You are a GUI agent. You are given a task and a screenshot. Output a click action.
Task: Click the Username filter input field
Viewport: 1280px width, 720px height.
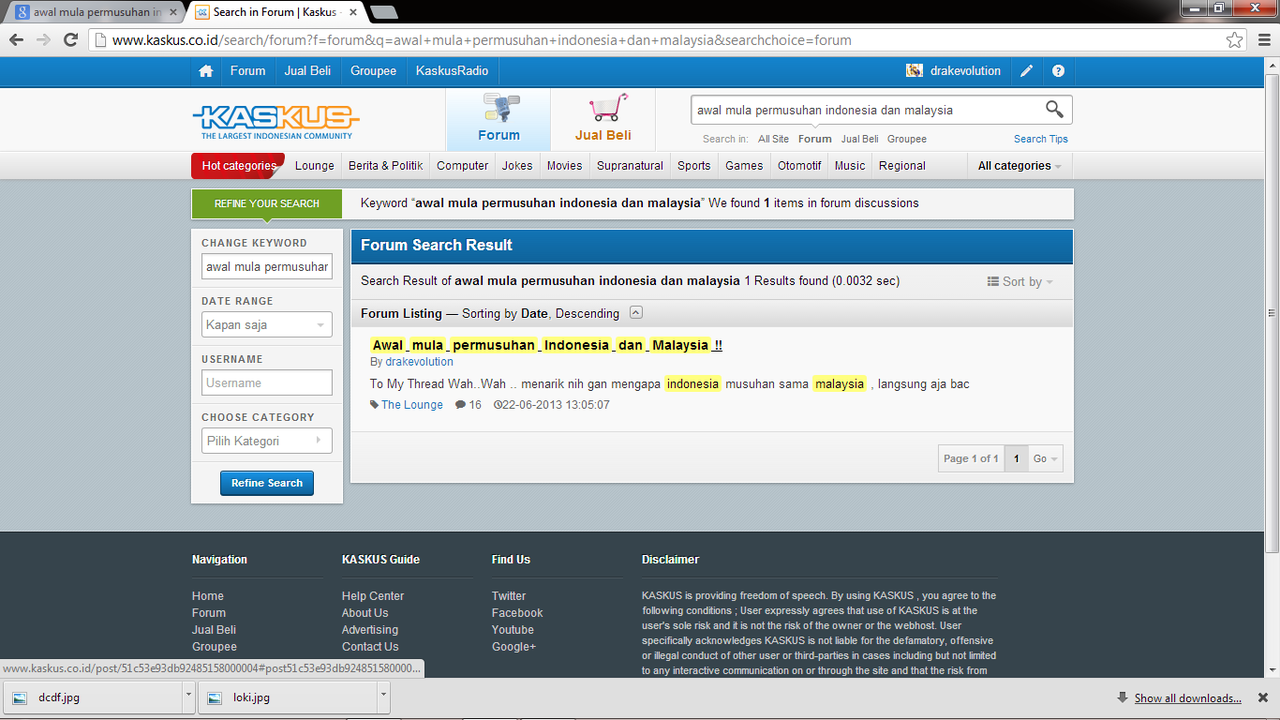267,383
